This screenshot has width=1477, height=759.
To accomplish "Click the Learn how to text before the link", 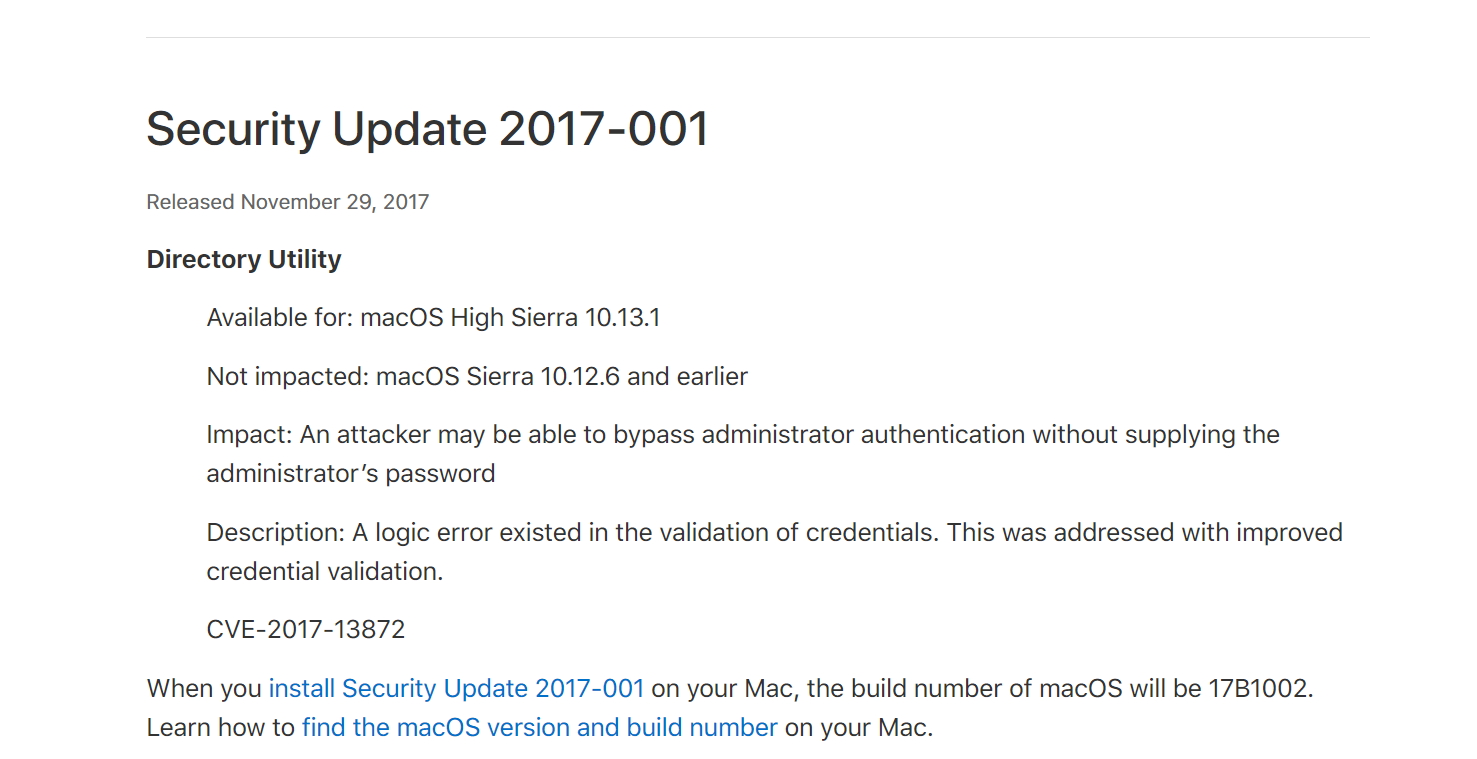I will pos(220,728).
